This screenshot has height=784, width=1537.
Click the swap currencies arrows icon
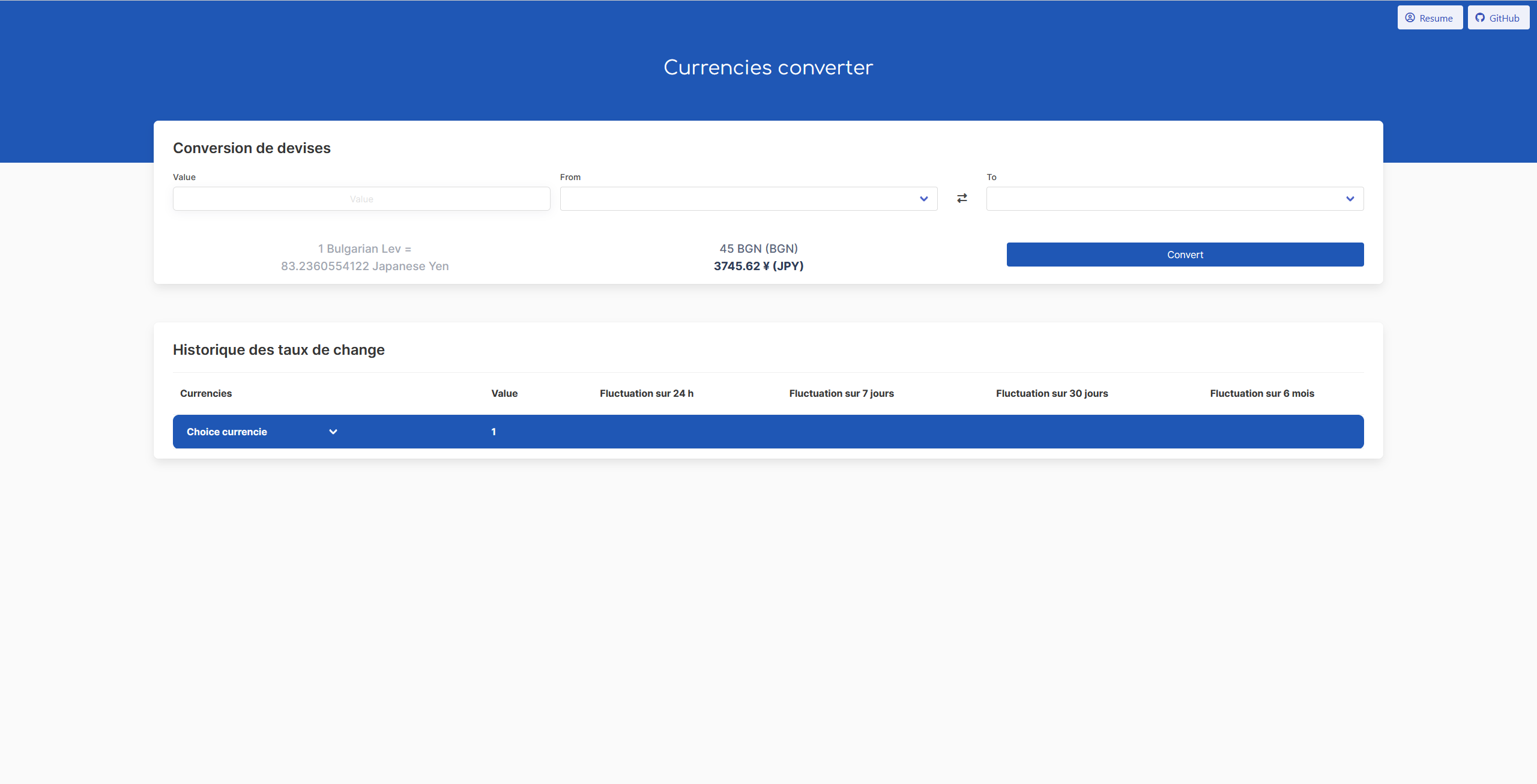click(x=961, y=198)
